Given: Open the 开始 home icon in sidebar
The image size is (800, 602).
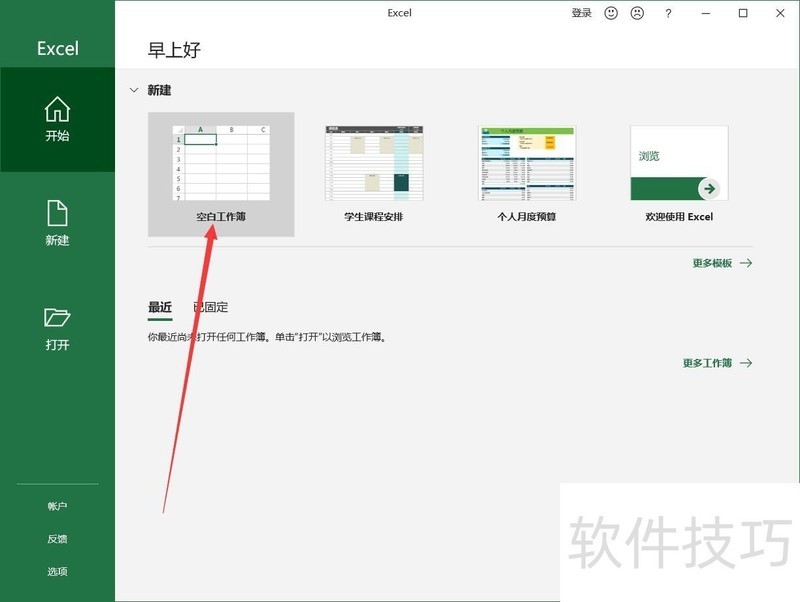Looking at the screenshot, I should [57, 110].
